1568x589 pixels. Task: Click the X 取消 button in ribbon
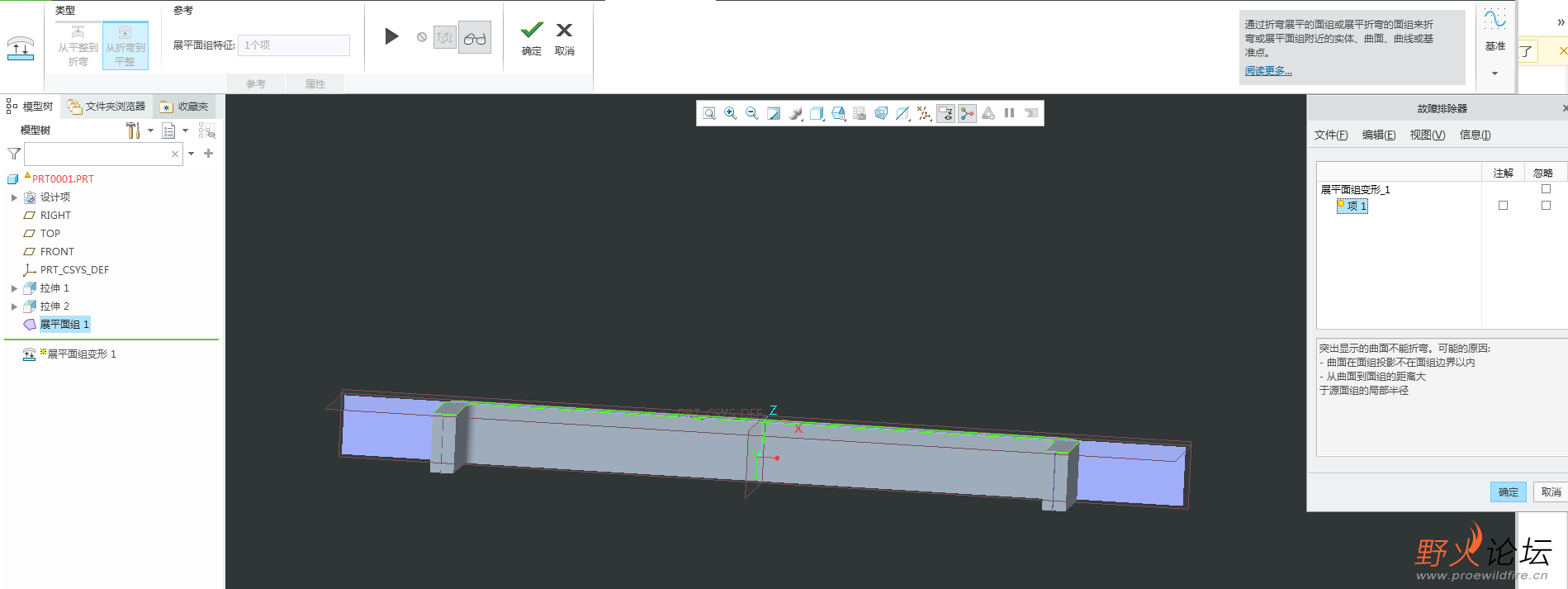(x=565, y=39)
